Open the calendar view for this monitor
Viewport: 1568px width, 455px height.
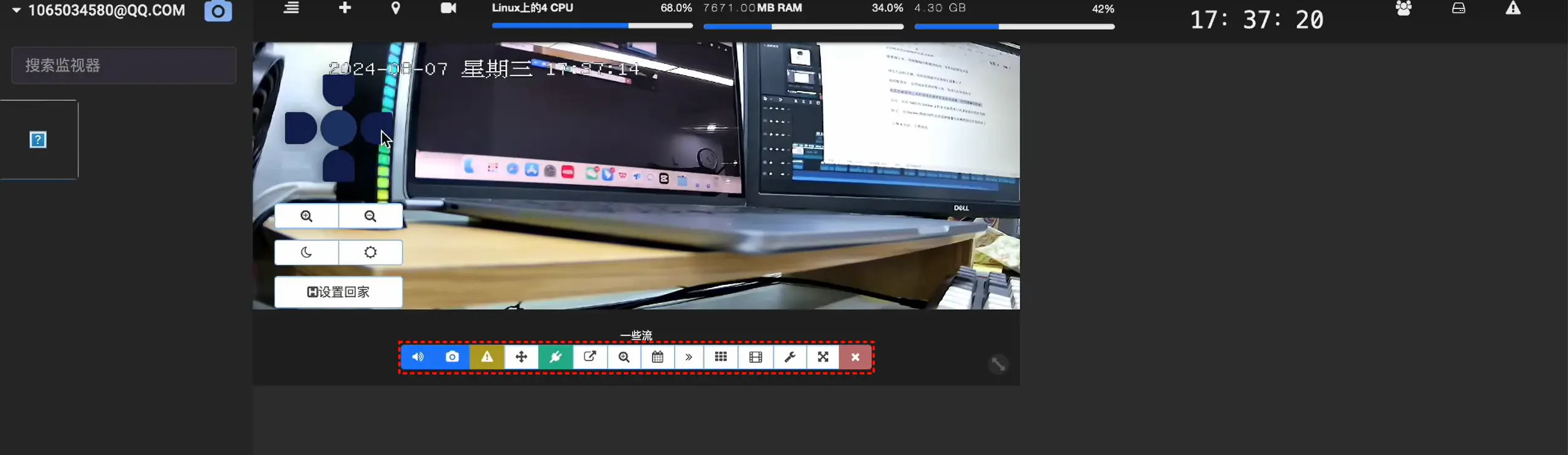pyautogui.click(x=657, y=357)
